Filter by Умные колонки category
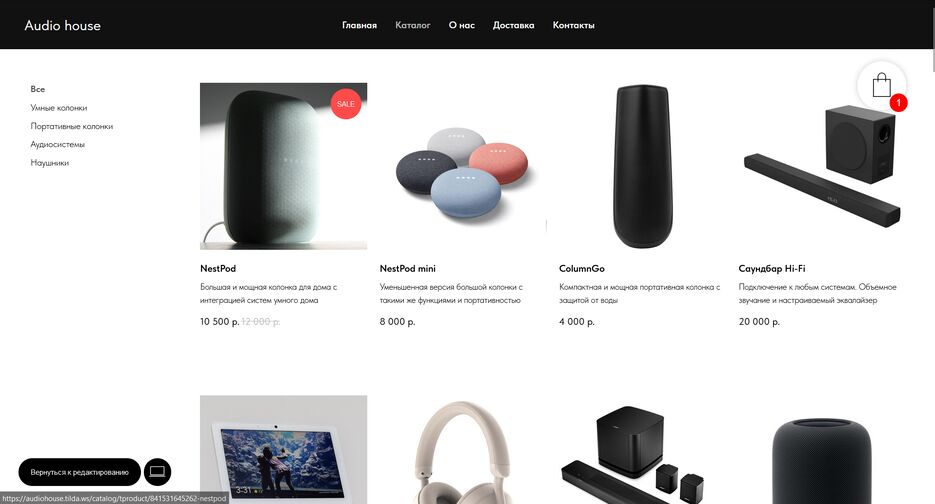The width and height of the screenshot is (935, 504). point(59,107)
